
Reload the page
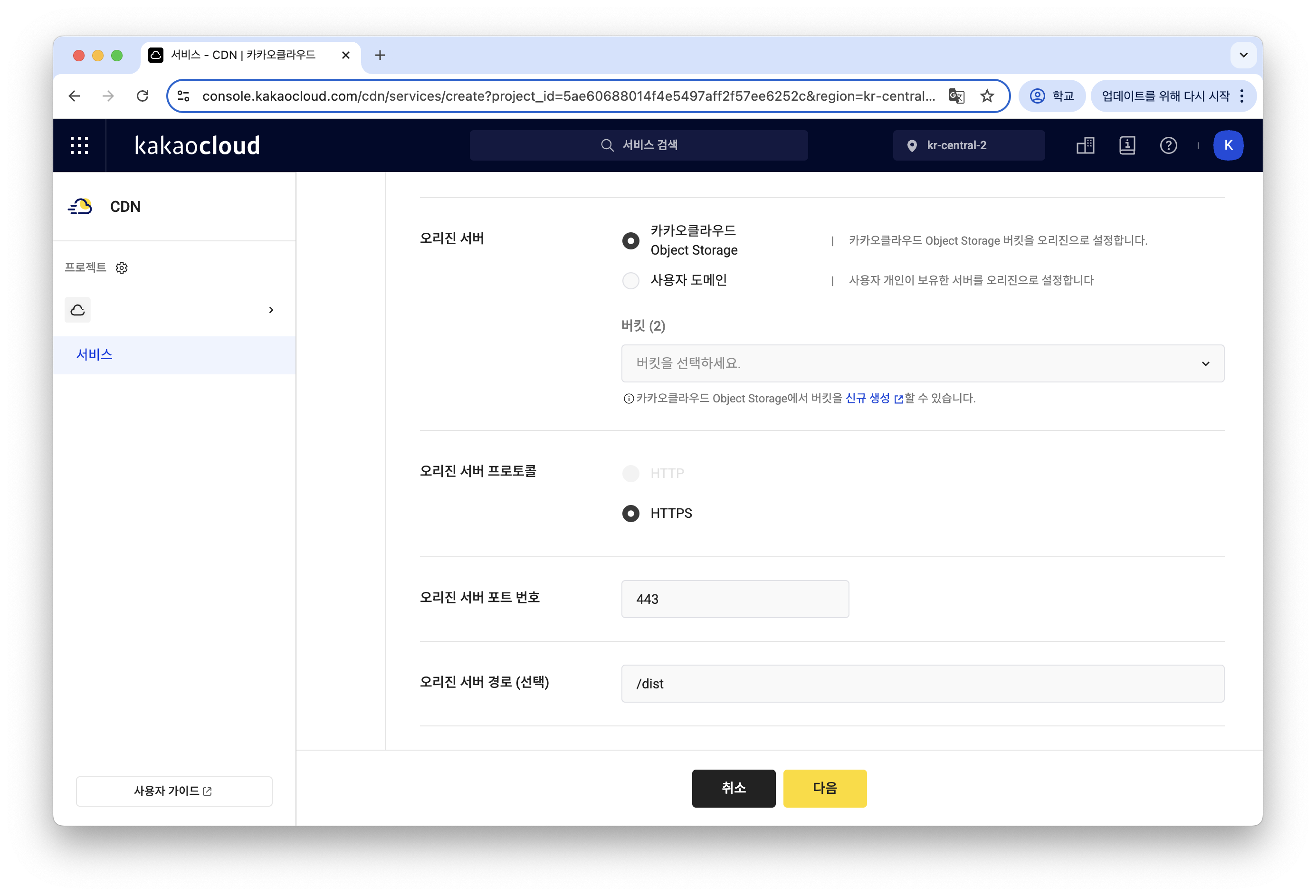pyautogui.click(x=143, y=96)
